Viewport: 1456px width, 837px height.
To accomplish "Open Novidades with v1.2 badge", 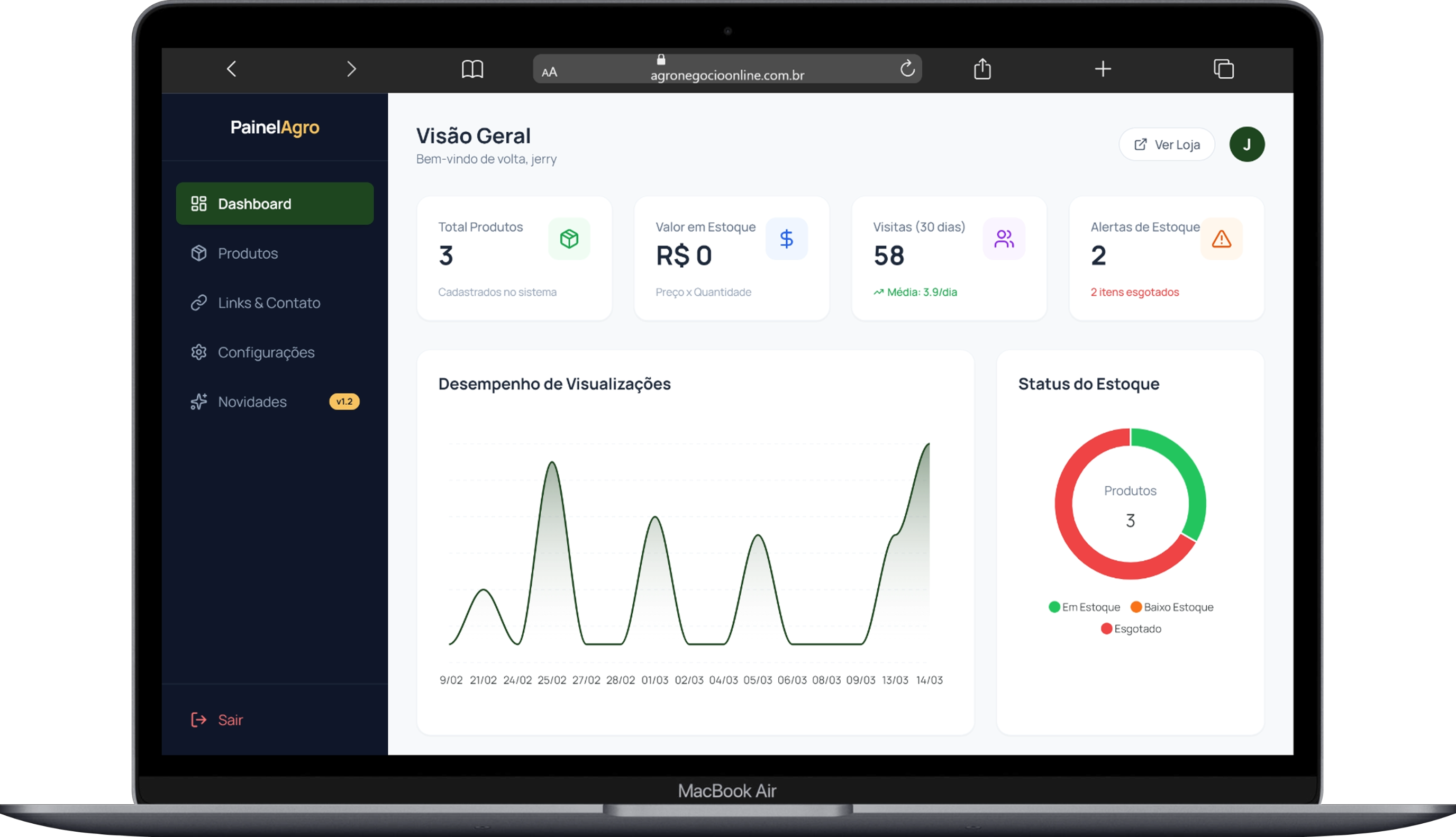I will (252, 402).
